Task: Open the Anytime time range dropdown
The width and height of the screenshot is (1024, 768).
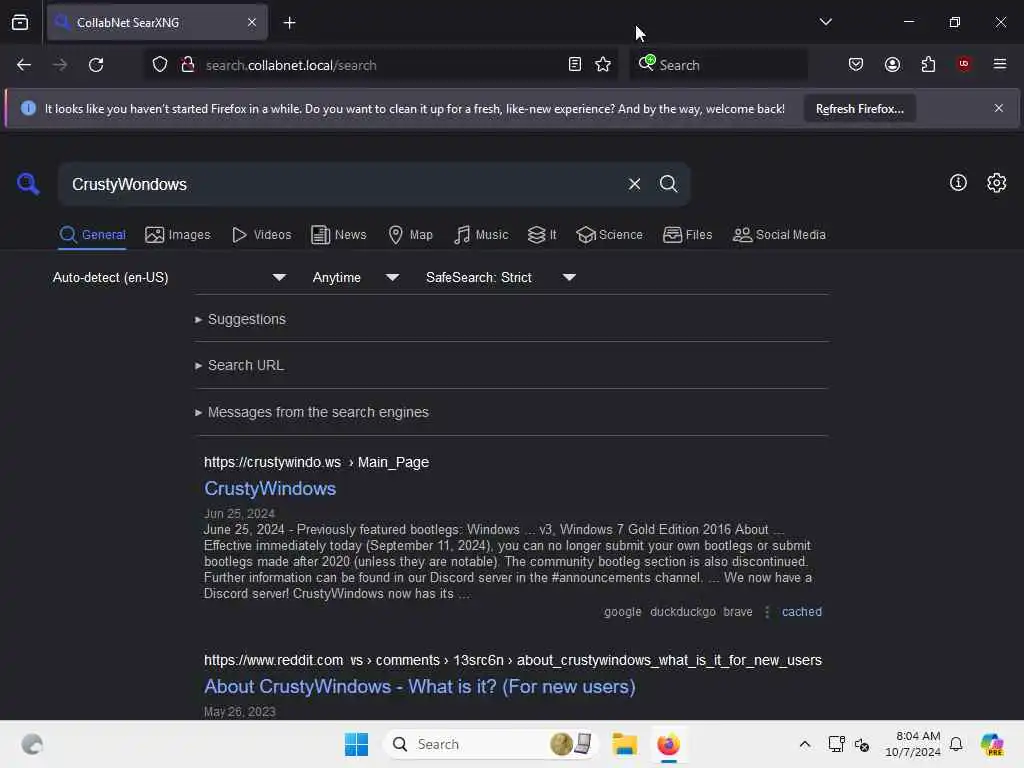Action: pyautogui.click(x=356, y=278)
